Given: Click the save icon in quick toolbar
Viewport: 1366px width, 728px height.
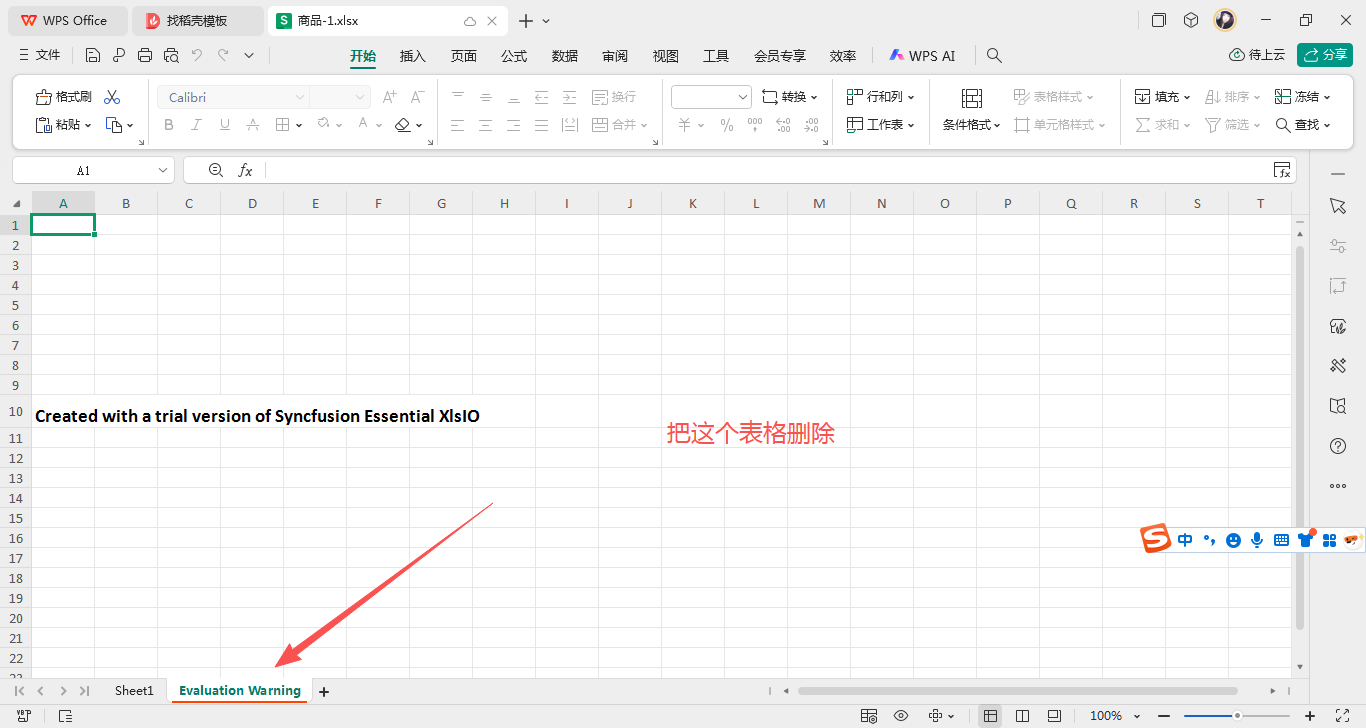Looking at the screenshot, I should (x=93, y=56).
